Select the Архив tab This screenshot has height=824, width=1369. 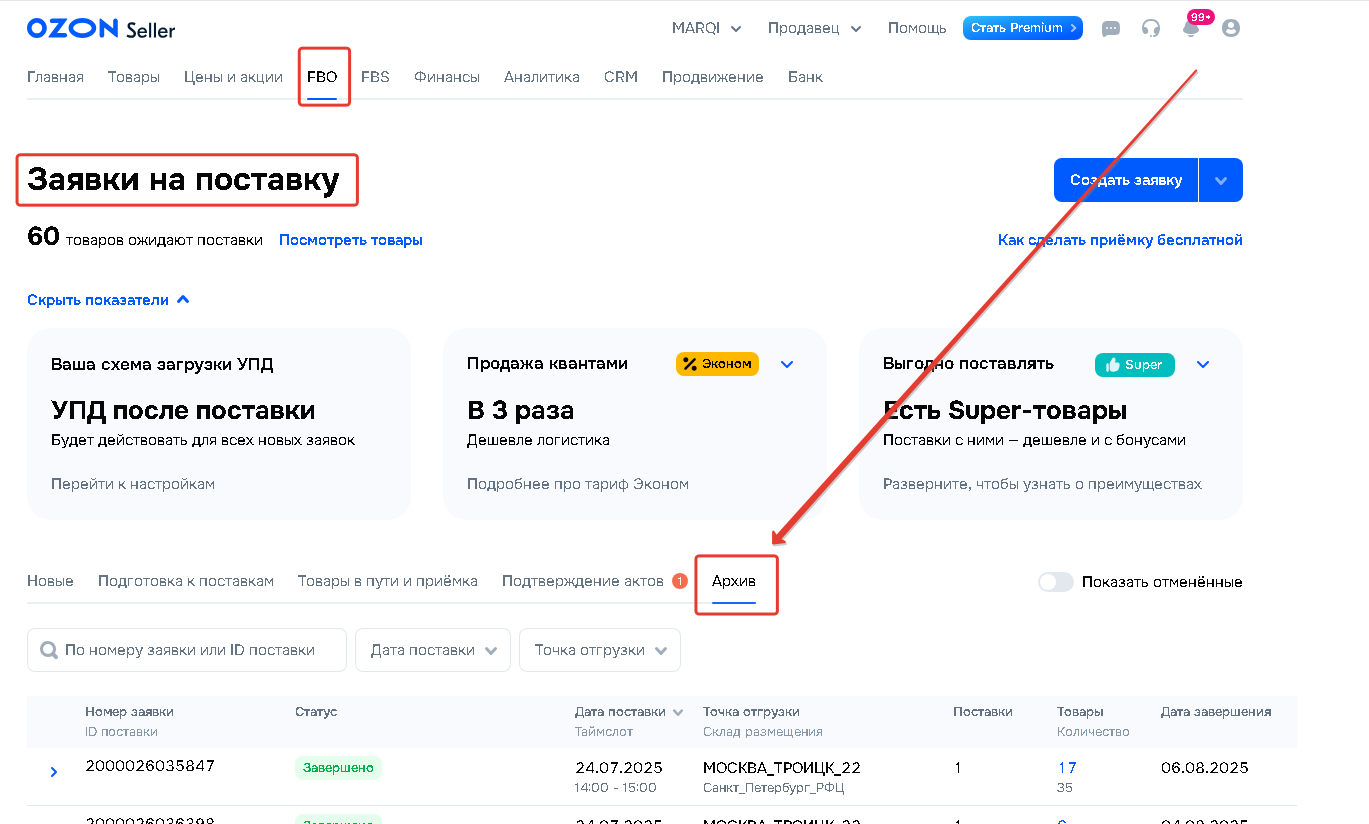tap(734, 581)
